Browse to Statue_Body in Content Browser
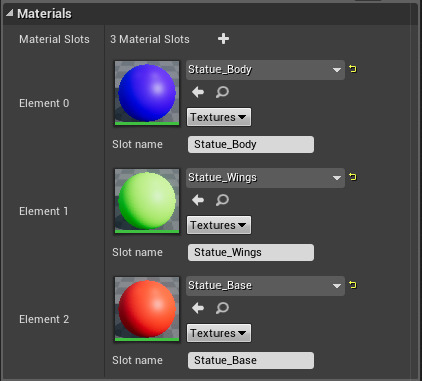This screenshot has width=422, height=381. pyautogui.click(x=222, y=92)
